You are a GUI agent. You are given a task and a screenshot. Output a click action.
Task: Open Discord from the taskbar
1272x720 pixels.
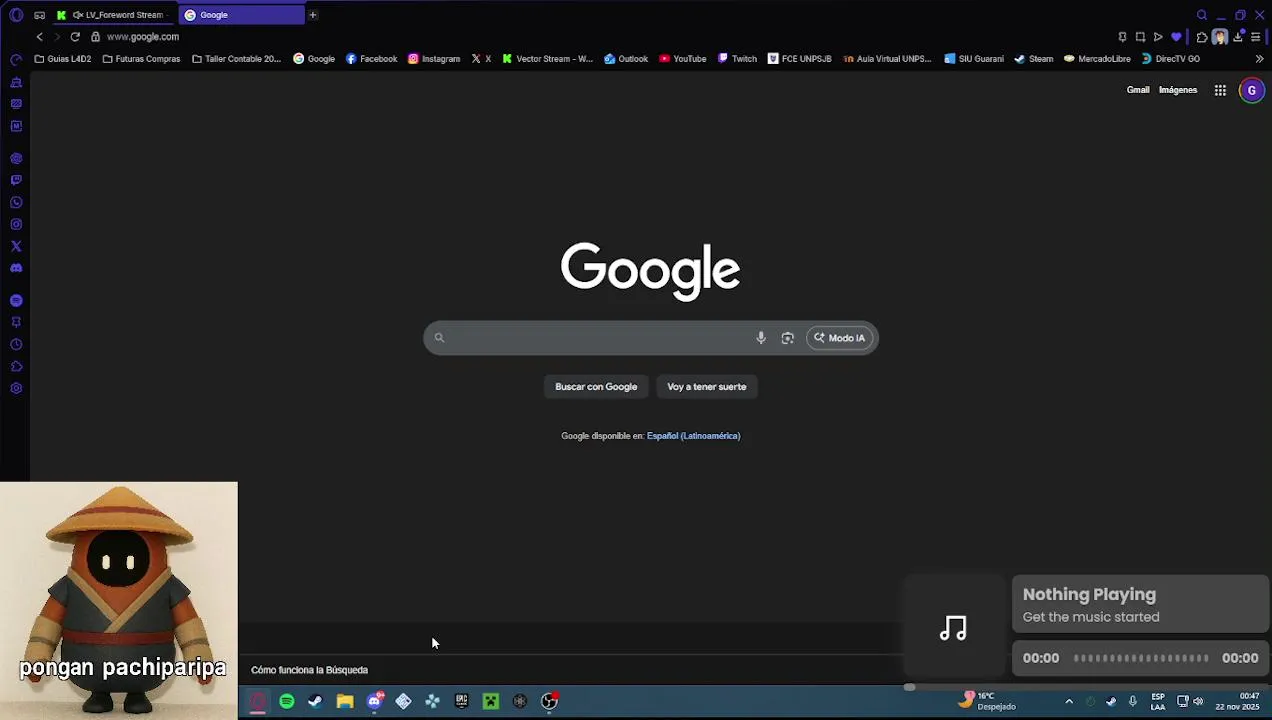tap(375, 701)
